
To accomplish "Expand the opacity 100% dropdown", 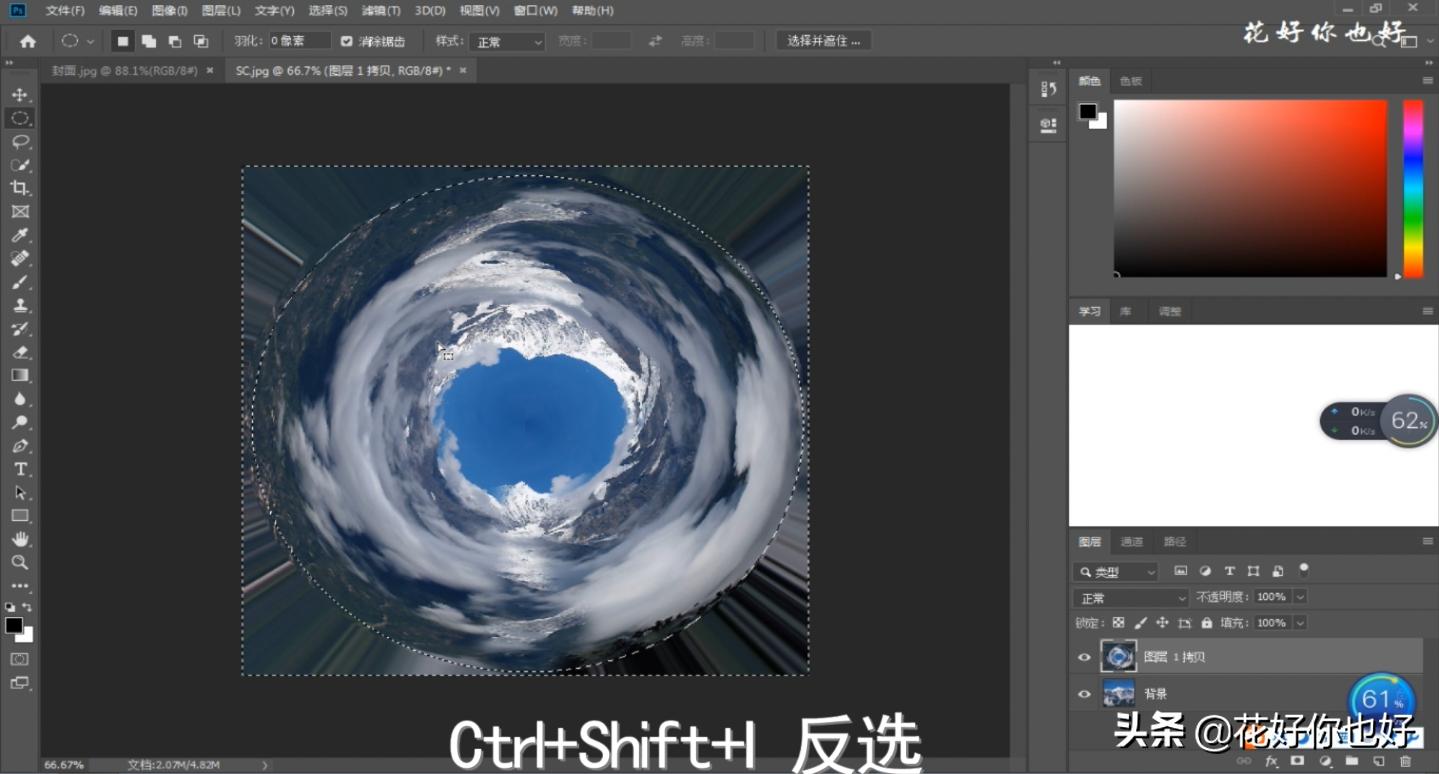I will click(x=1298, y=596).
